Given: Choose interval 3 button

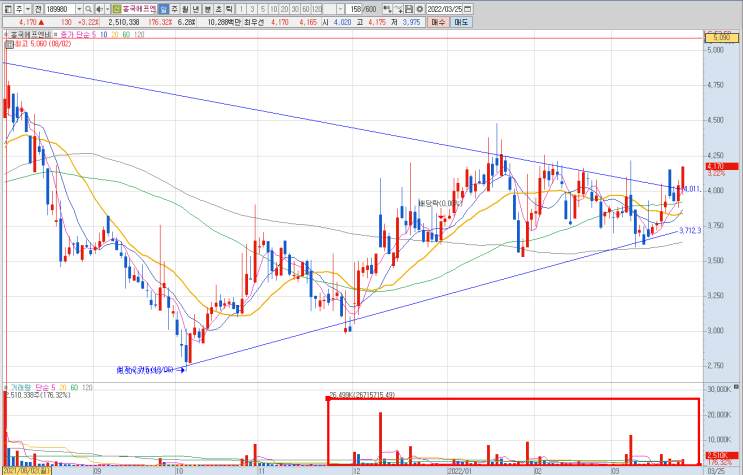Looking at the screenshot, I should [252, 9].
